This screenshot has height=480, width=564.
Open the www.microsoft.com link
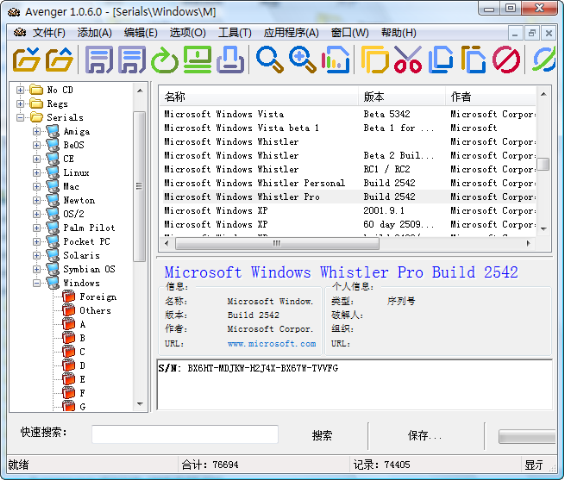tap(272, 344)
